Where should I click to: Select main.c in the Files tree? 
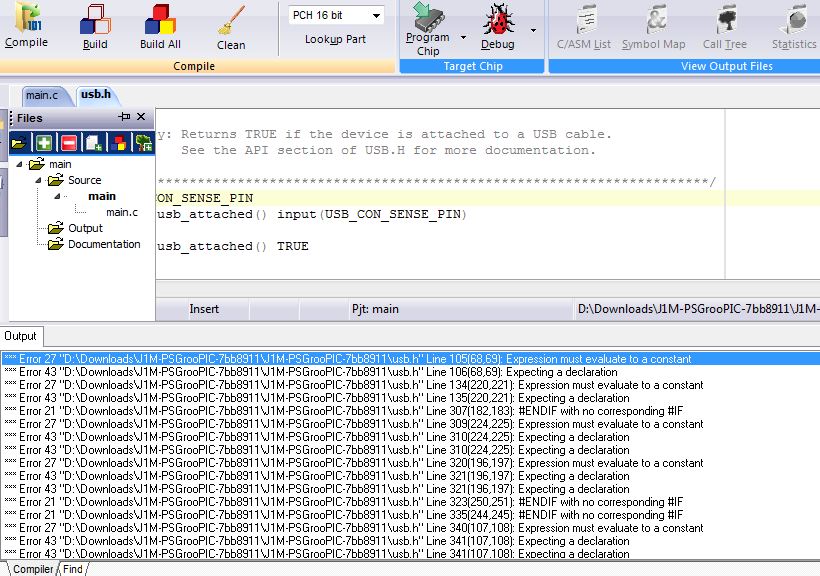pyautogui.click(x=122, y=212)
